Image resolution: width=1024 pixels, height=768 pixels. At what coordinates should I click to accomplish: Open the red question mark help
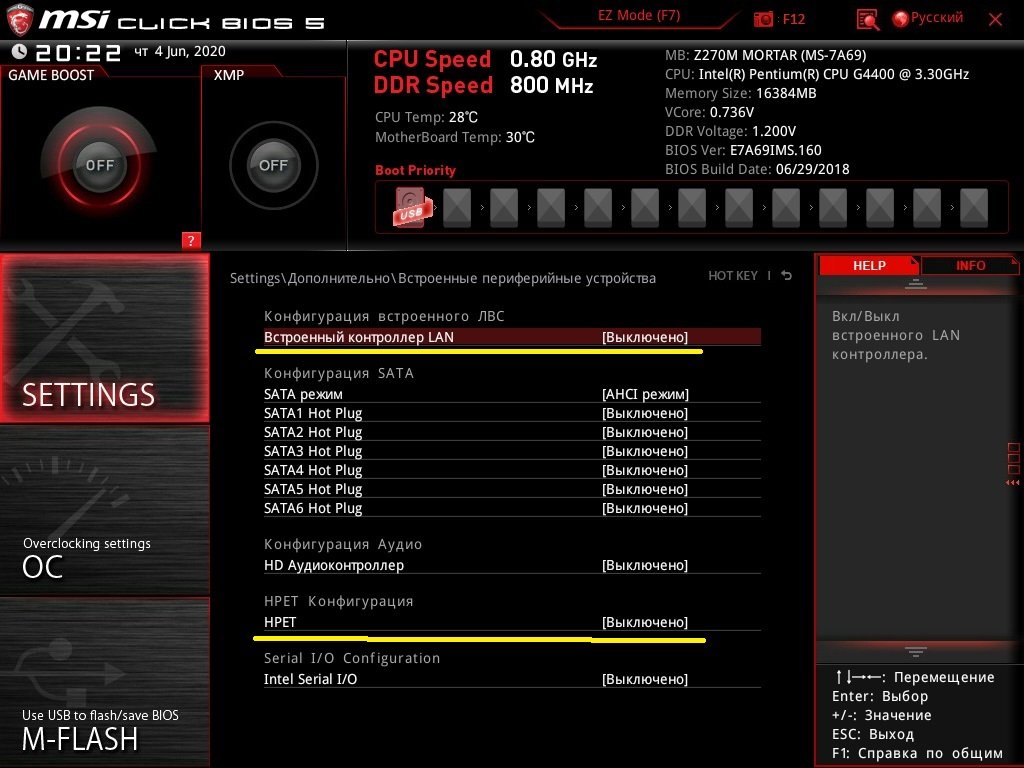click(x=191, y=240)
